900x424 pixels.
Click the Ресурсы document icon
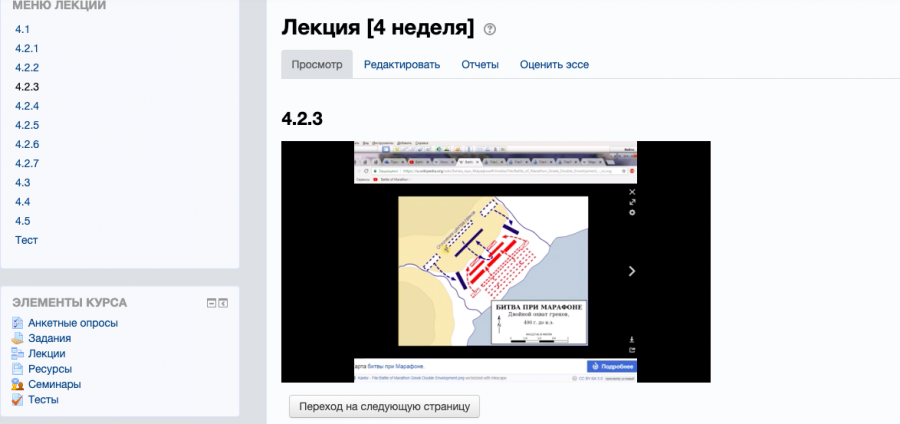17,369
